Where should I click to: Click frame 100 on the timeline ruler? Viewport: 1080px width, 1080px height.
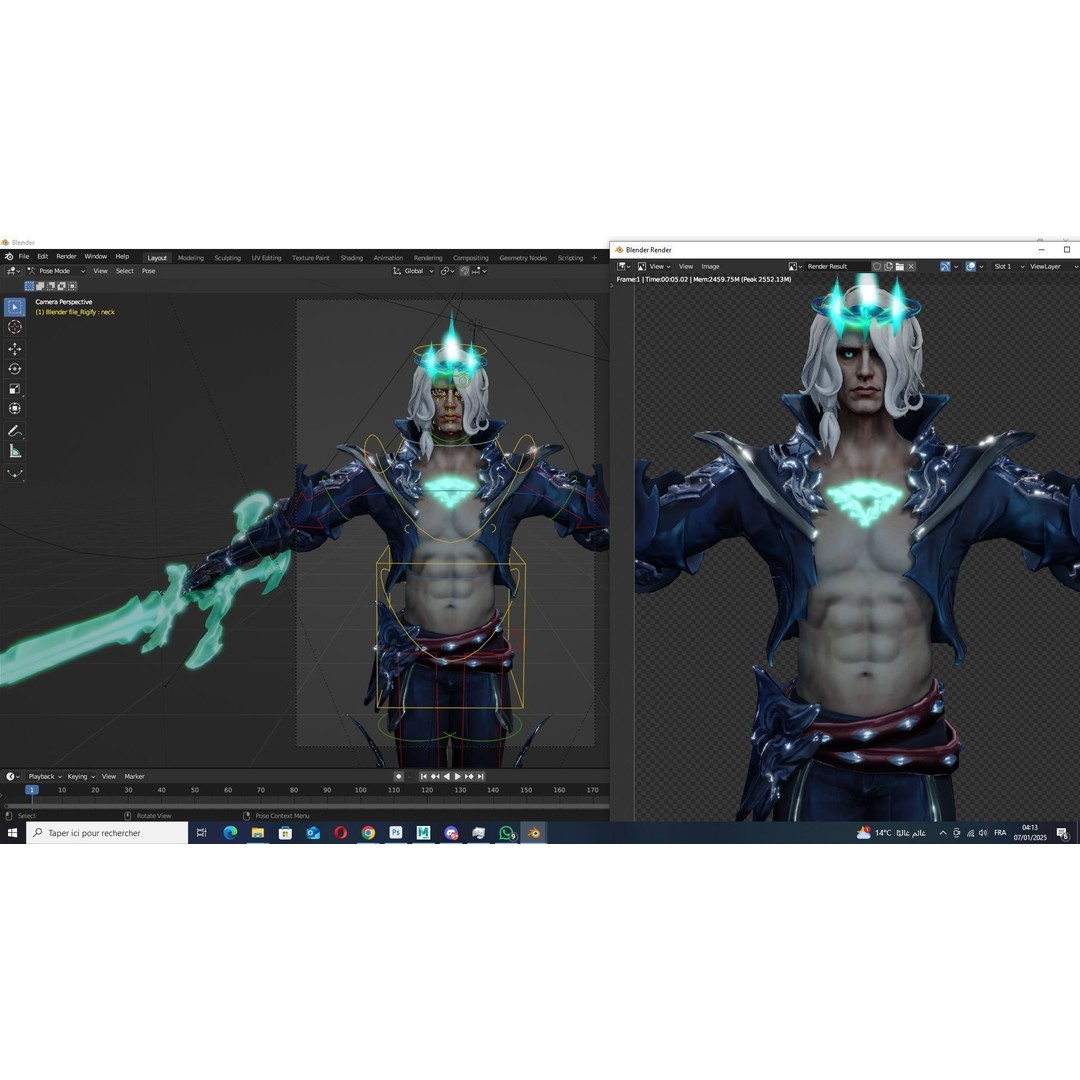point(360,790)
